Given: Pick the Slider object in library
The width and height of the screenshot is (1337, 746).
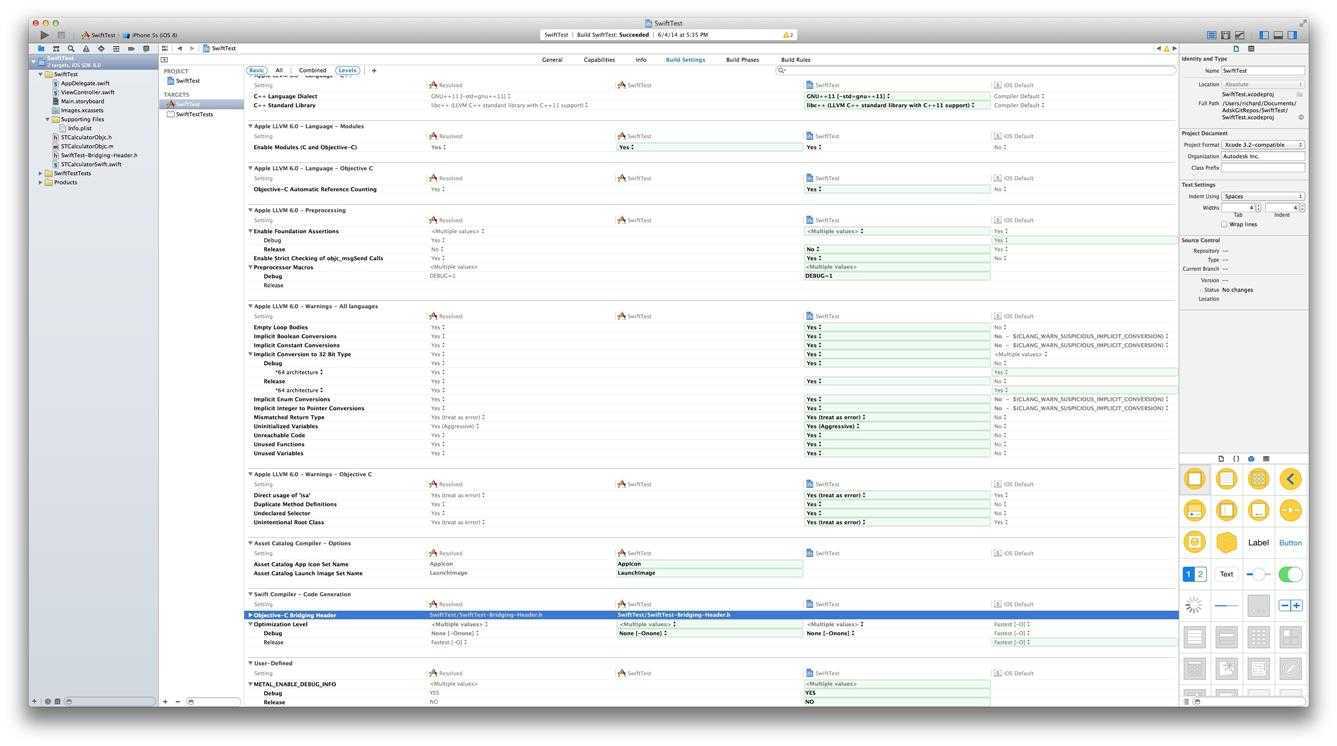Looking at the screenshot, I should 1258,574.
